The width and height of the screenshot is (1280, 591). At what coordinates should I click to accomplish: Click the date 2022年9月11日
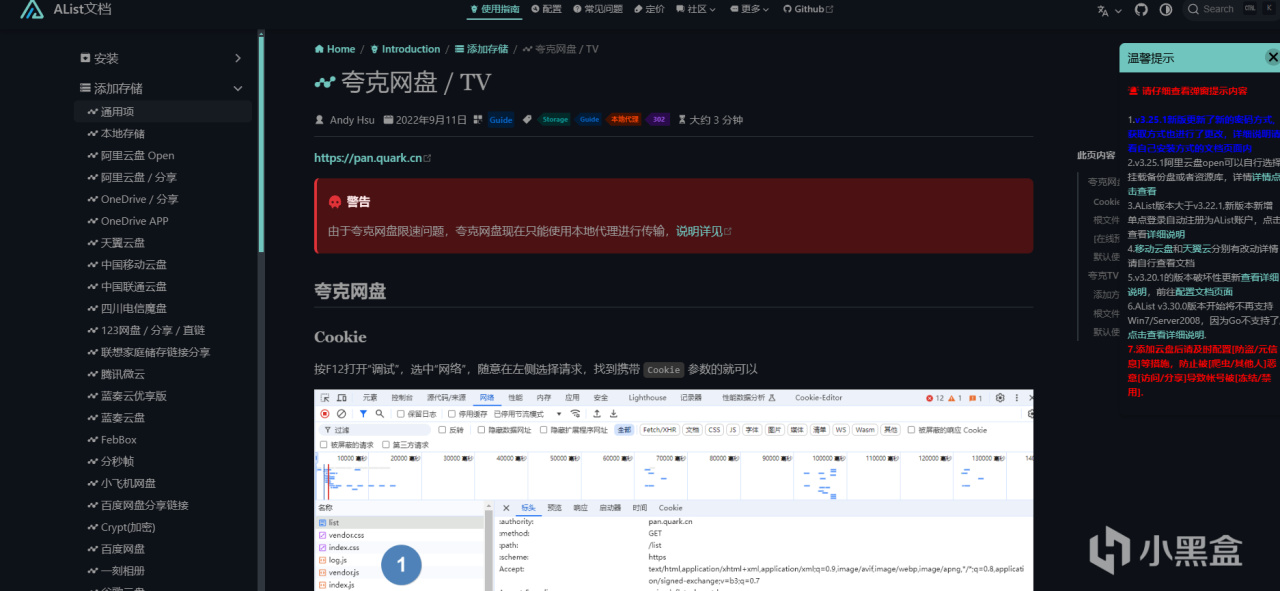[x=431, y=120]
